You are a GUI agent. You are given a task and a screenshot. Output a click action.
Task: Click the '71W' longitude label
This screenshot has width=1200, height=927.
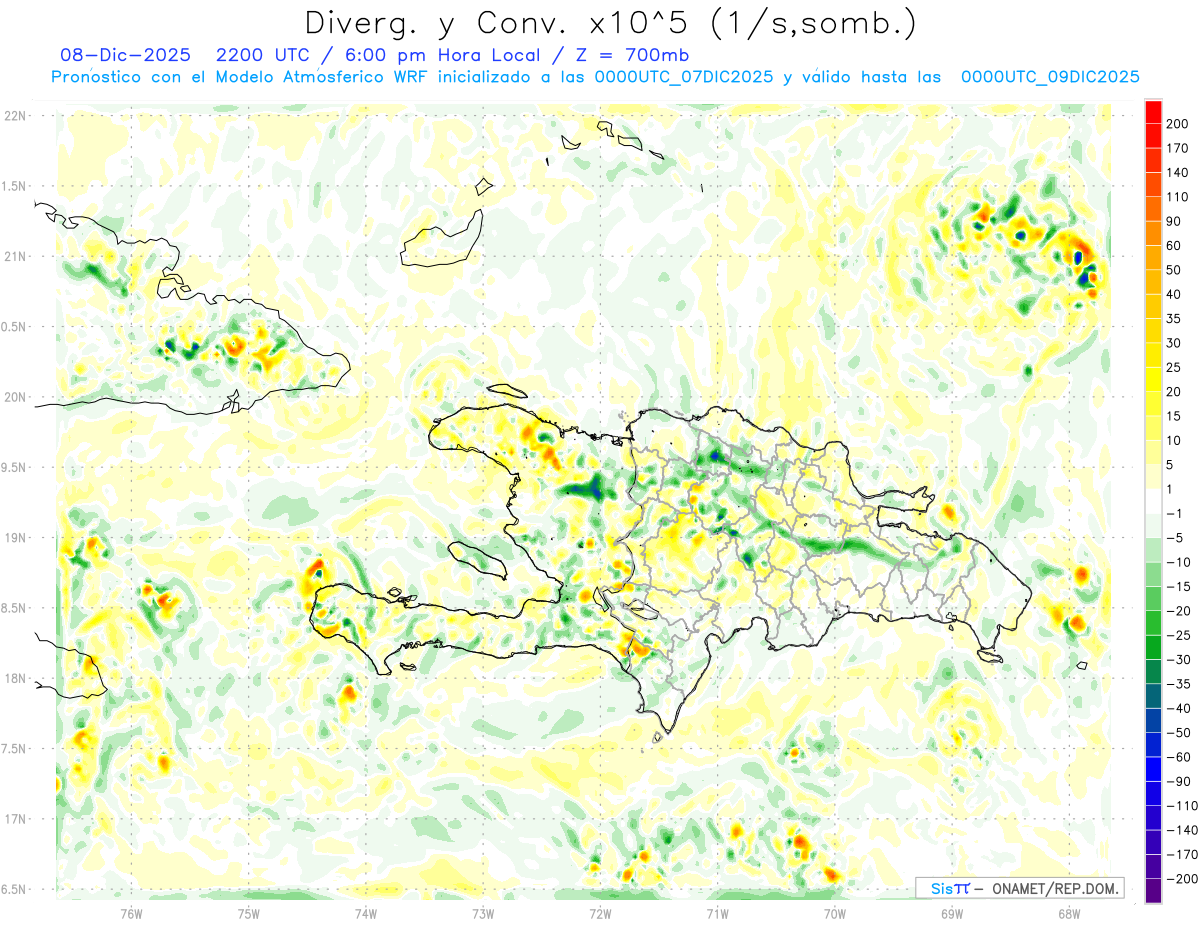(x=717, y=912)
